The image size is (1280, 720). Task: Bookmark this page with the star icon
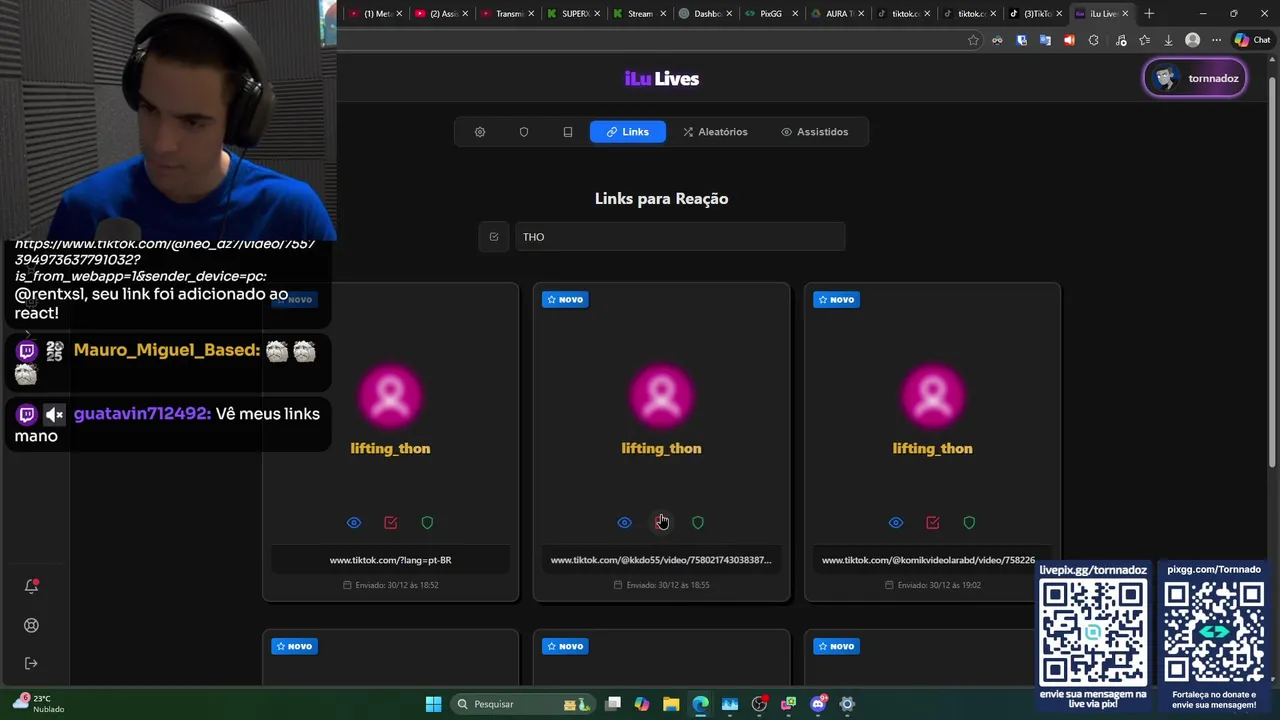[x=973, y=40]
